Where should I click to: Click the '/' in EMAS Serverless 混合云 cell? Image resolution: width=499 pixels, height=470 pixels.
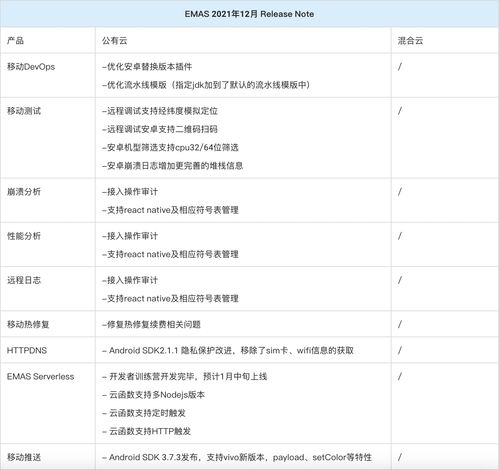(399, 376)
